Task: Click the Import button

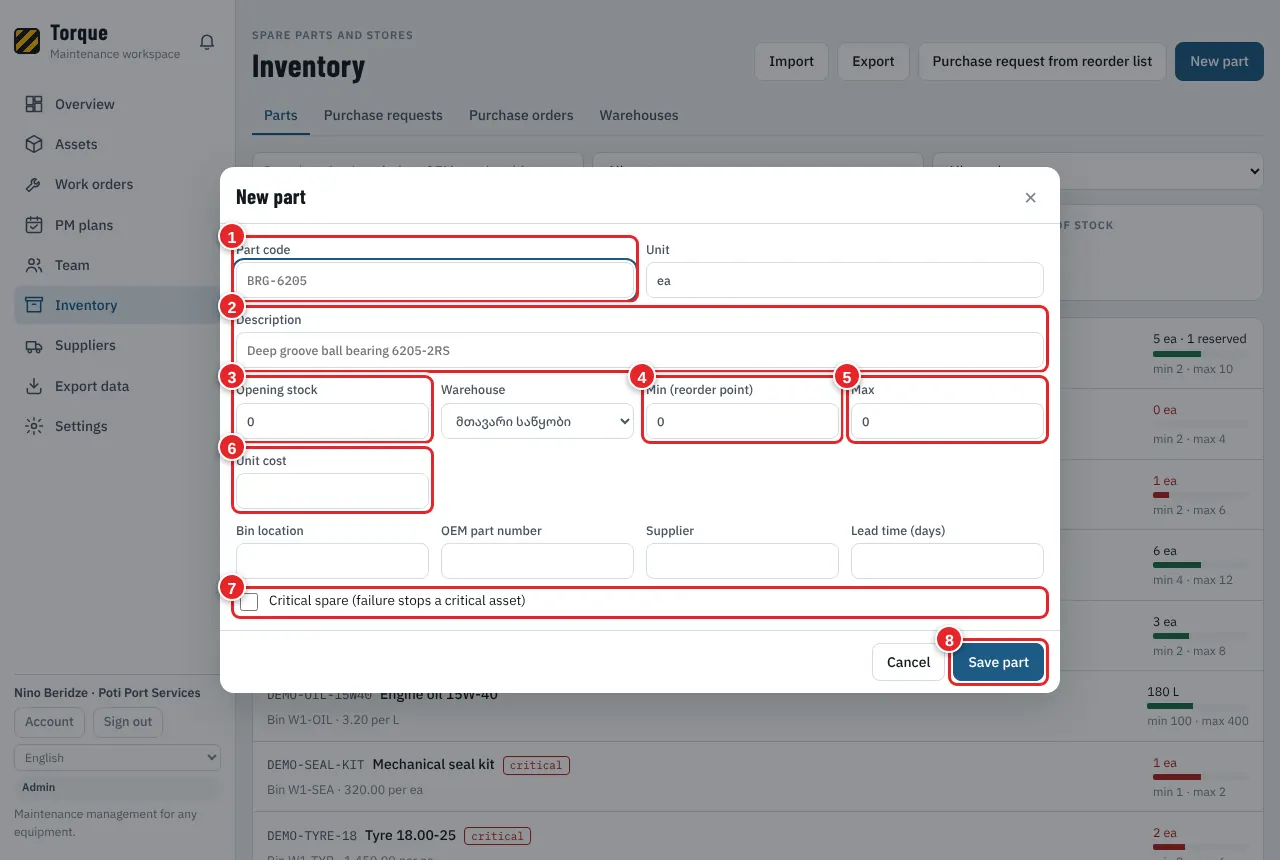Action: coord(791,61)
